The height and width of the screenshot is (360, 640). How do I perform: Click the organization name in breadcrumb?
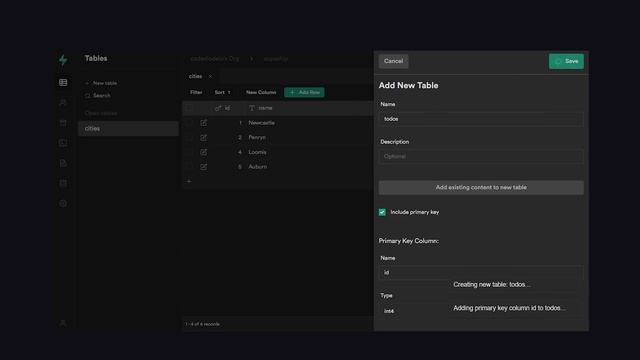coord(215,59)
